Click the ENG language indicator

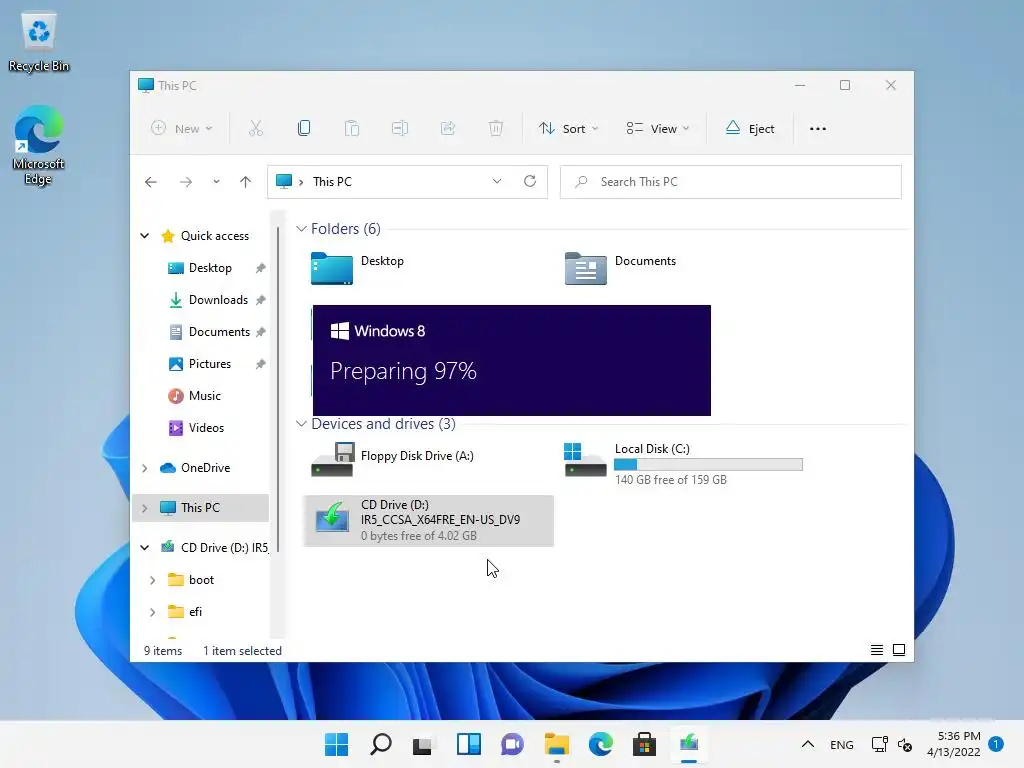pos(842,744)
